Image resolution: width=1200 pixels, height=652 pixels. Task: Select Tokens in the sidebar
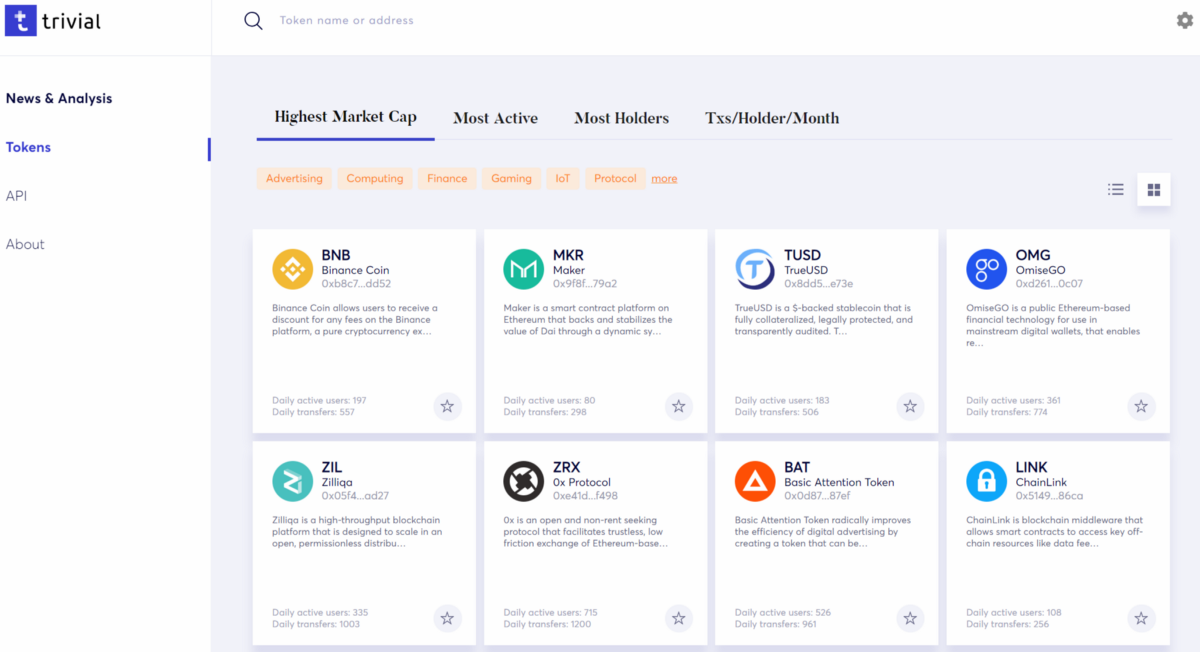click(x=28, y=147)
